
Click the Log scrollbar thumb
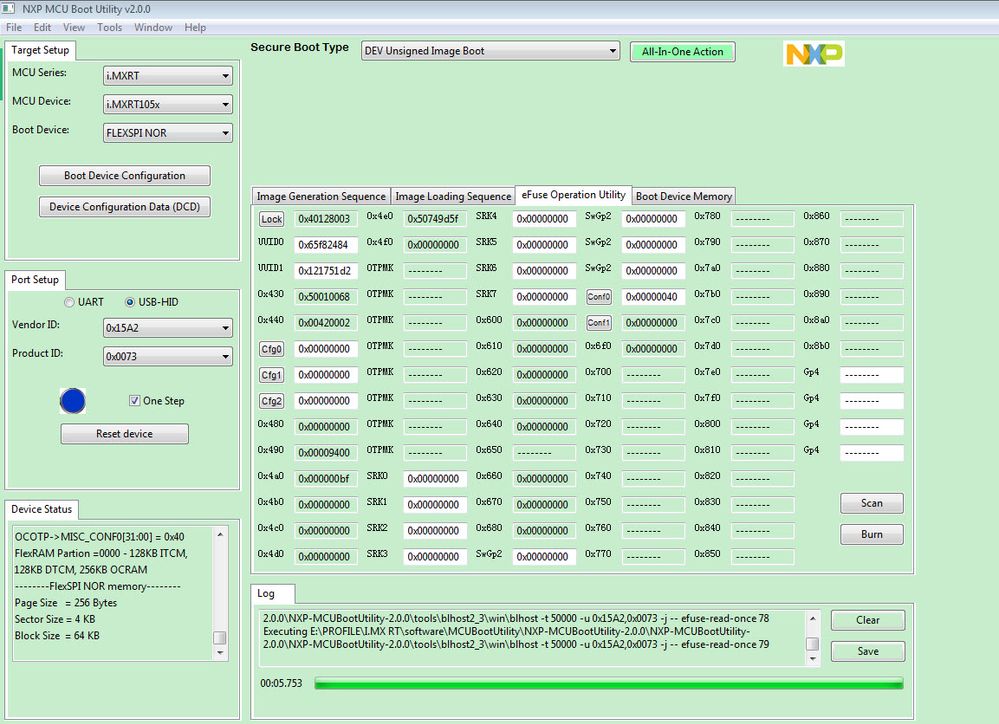812,644
